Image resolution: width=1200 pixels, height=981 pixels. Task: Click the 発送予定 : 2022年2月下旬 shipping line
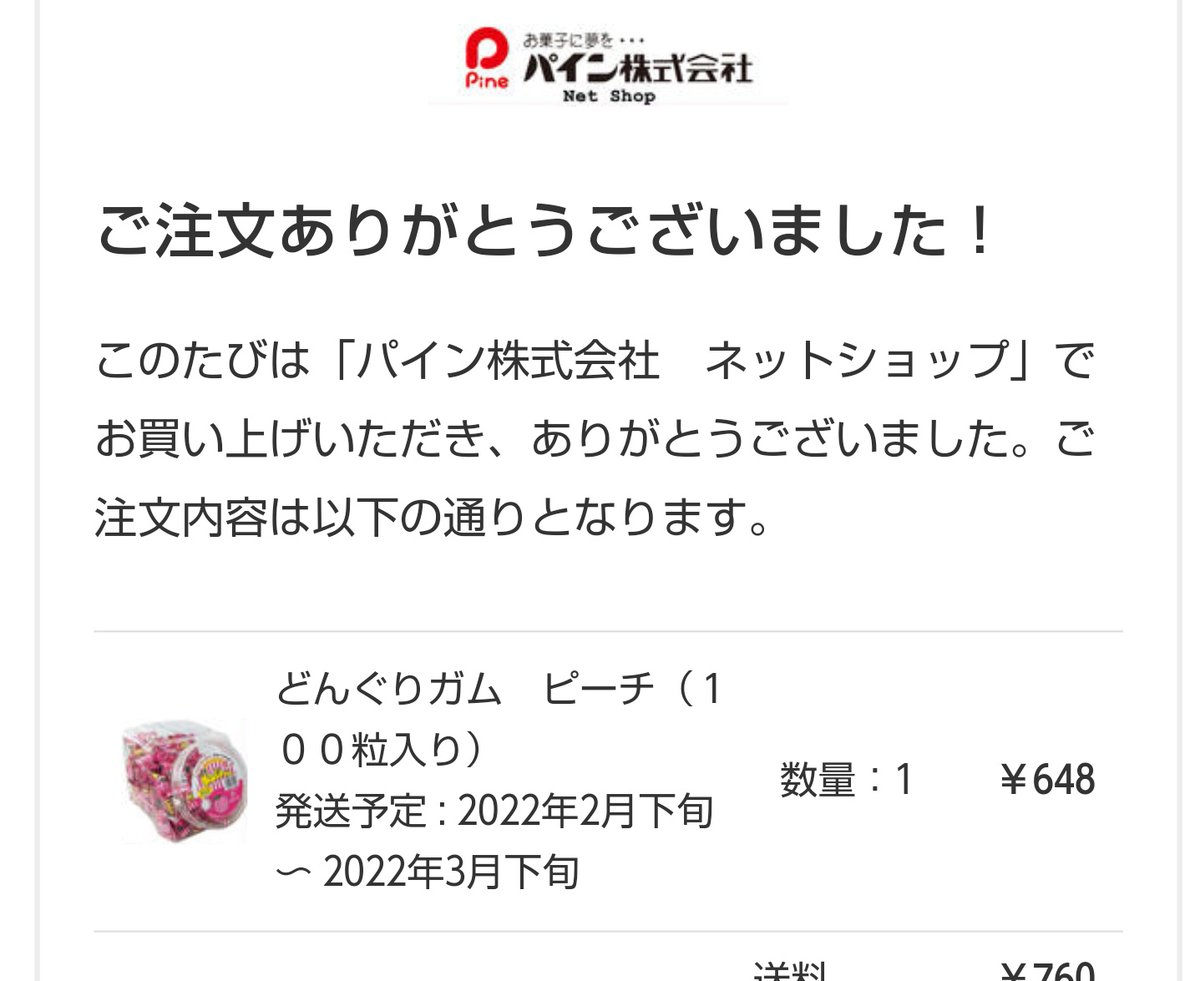point(495,812)
